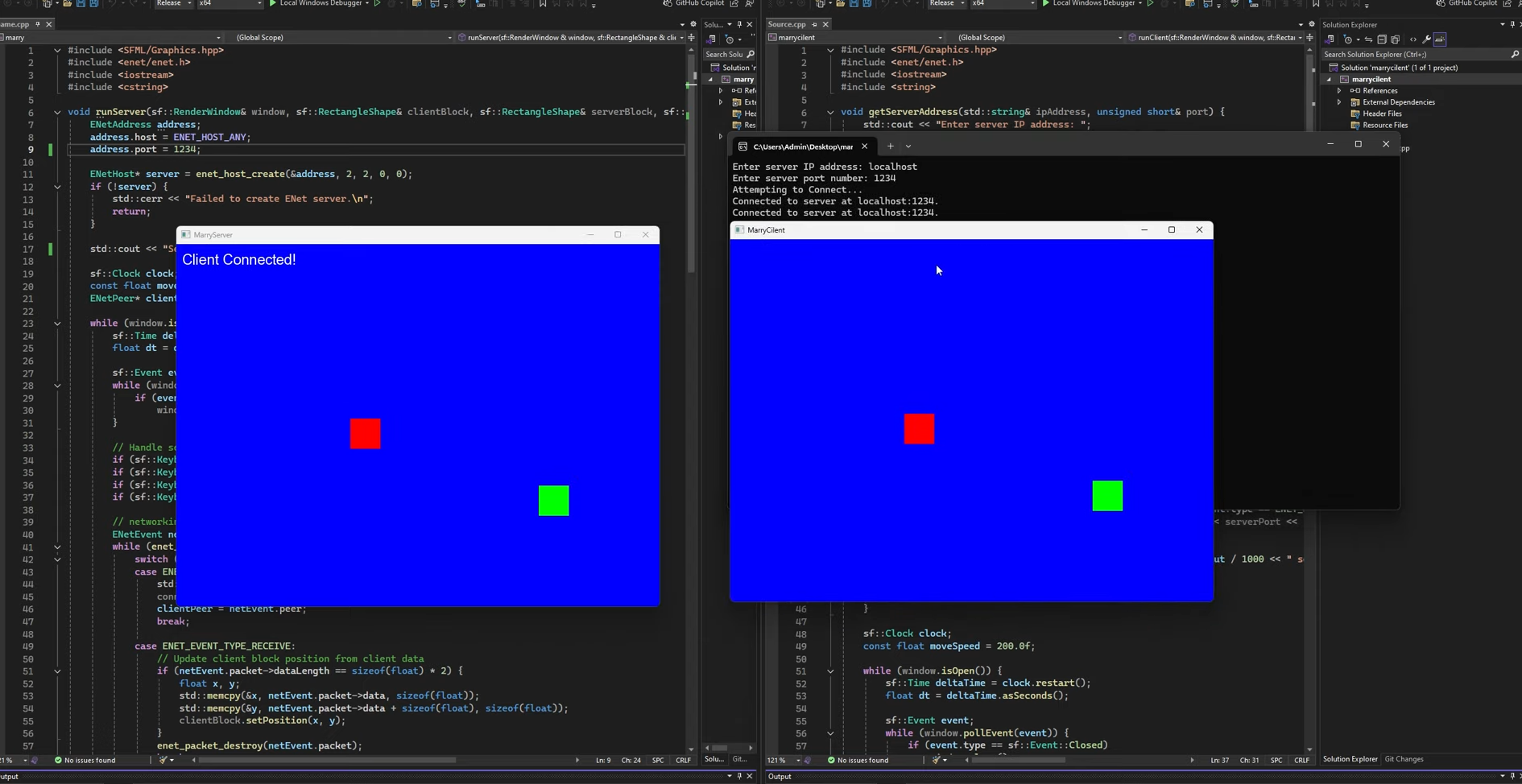Click red square in MarryServer window
The image size is (1522, 784).
click(366, 434)
